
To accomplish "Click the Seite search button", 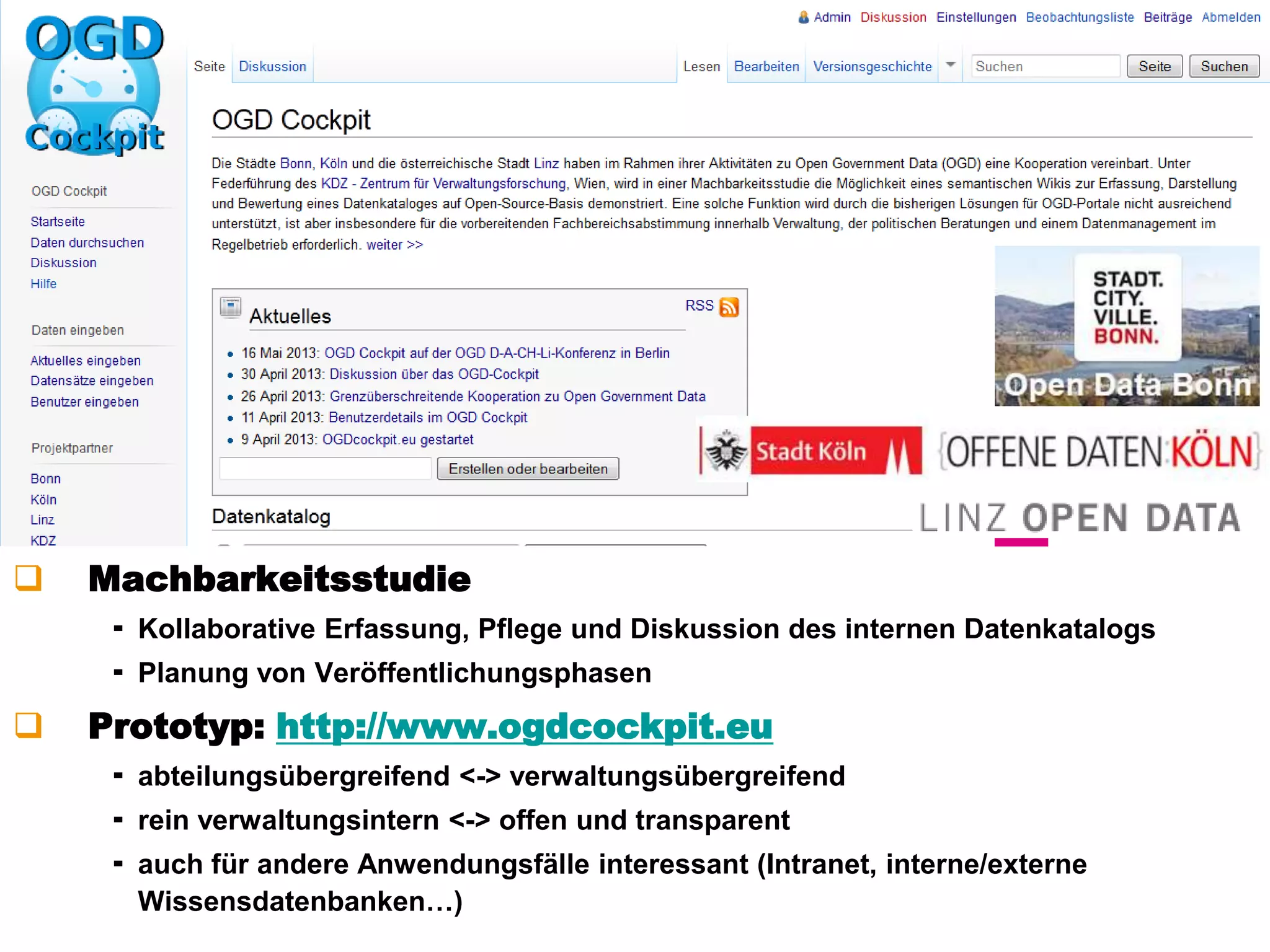I will 1154,66.
